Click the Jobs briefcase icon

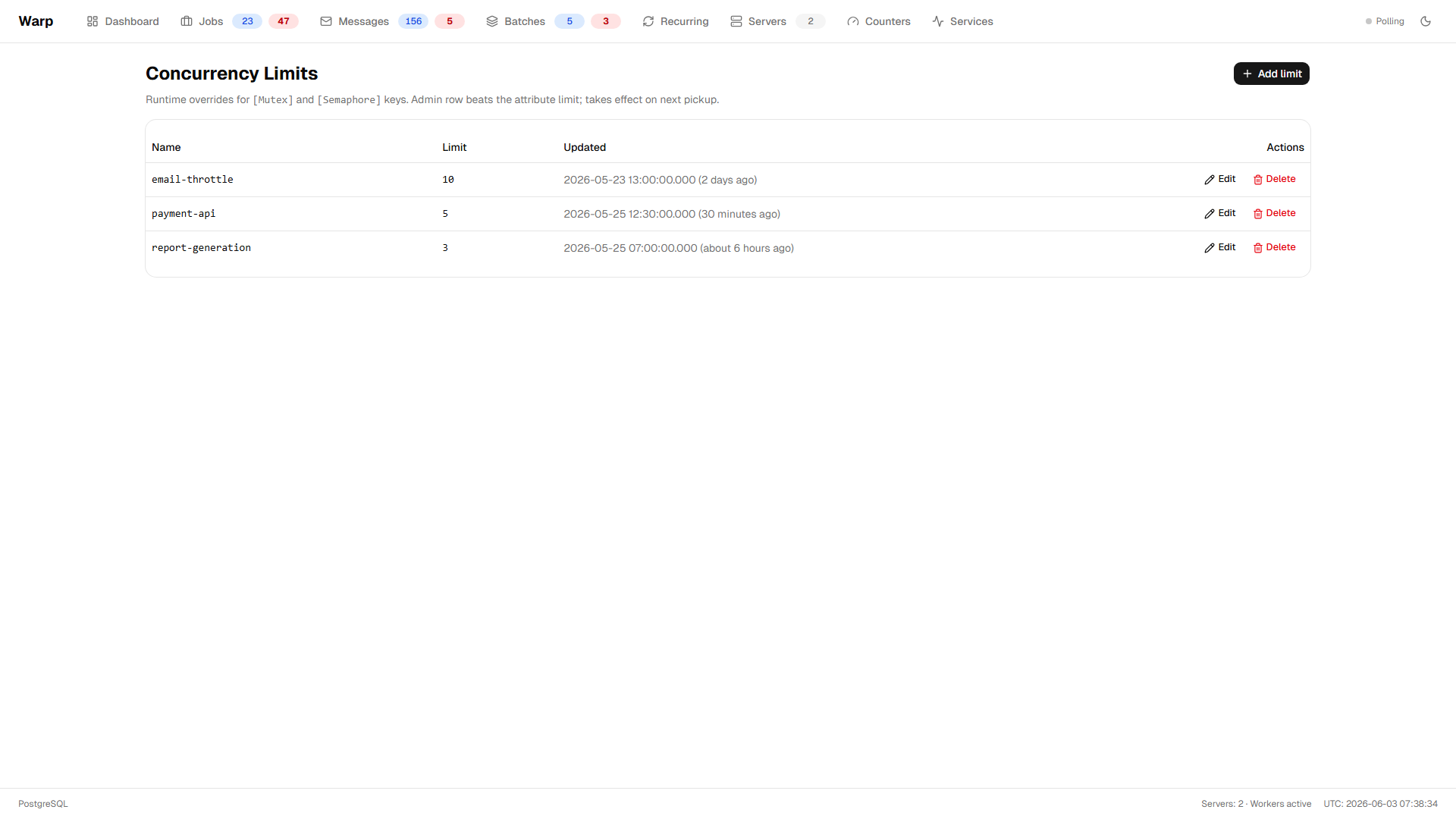pos(187,21)
